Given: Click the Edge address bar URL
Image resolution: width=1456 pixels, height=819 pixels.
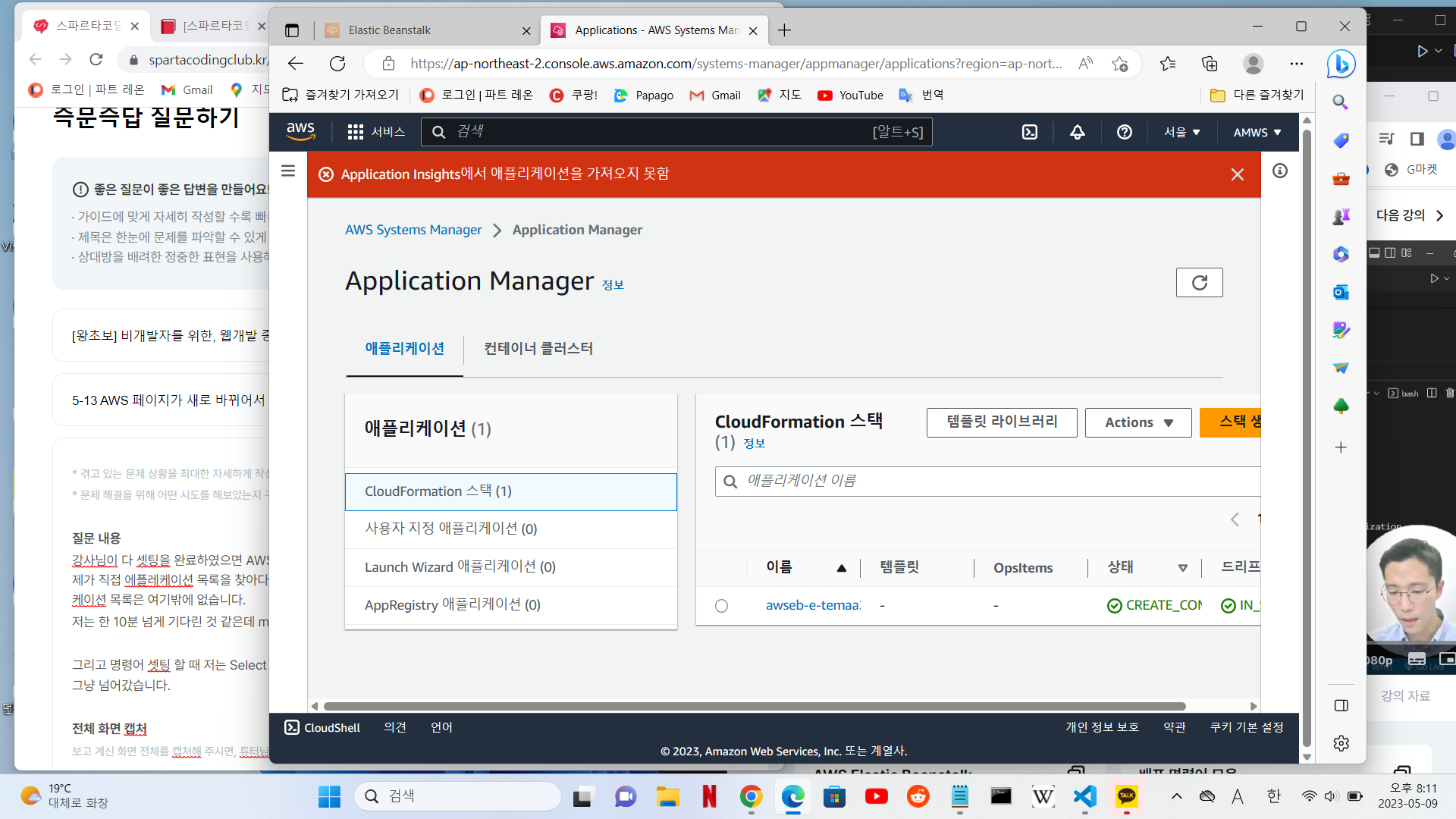Looking at the screenshot, I should [736, 64].
